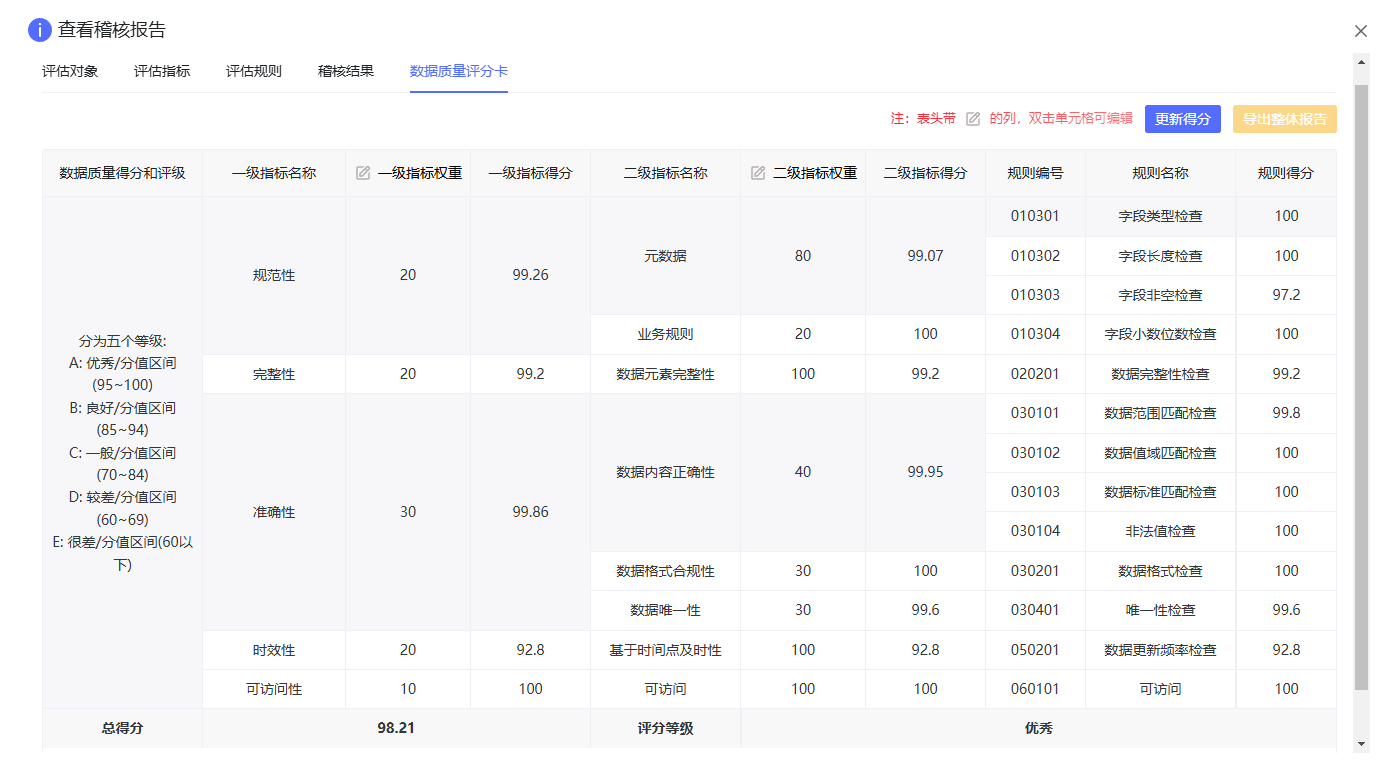The image size is (1395, 770).
Task: Click the blue info icon beside 查看稽核报告
Action: pyautogui.click(x=40, y=30)
